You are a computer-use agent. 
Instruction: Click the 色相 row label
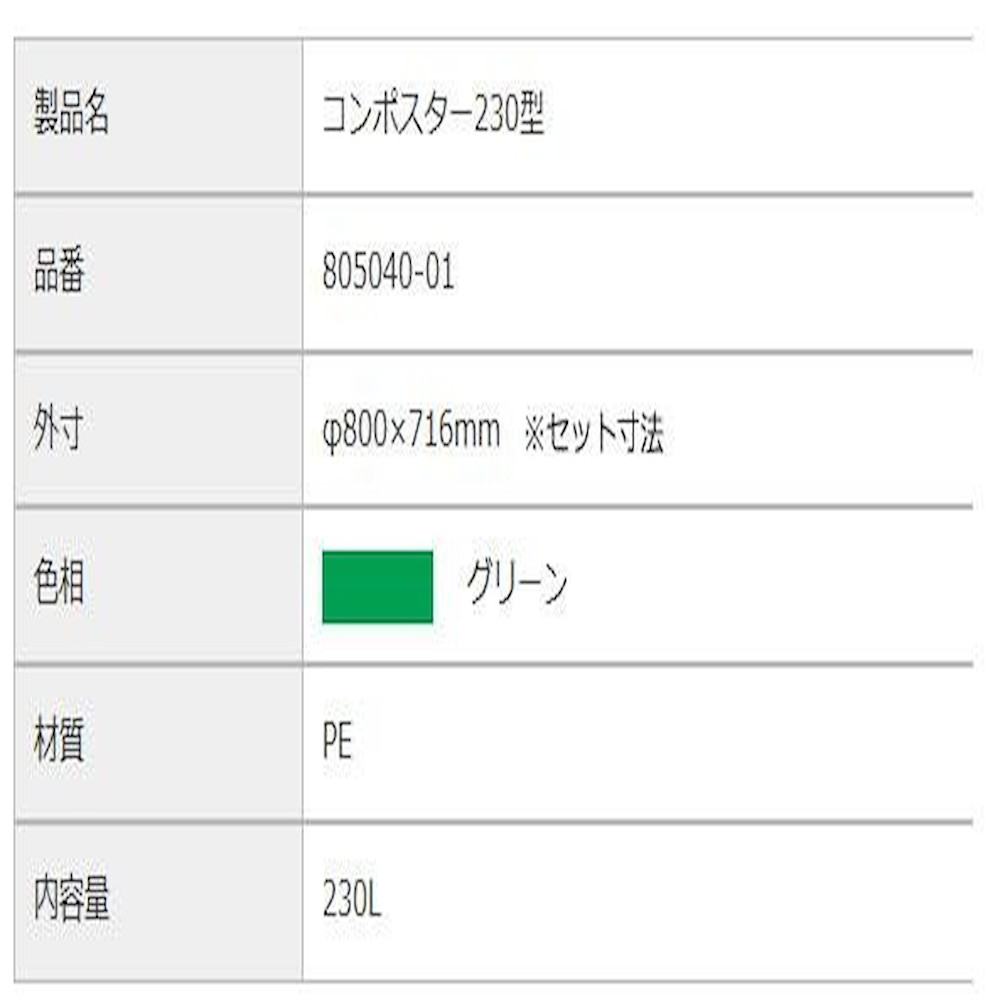tap(60, 586)
